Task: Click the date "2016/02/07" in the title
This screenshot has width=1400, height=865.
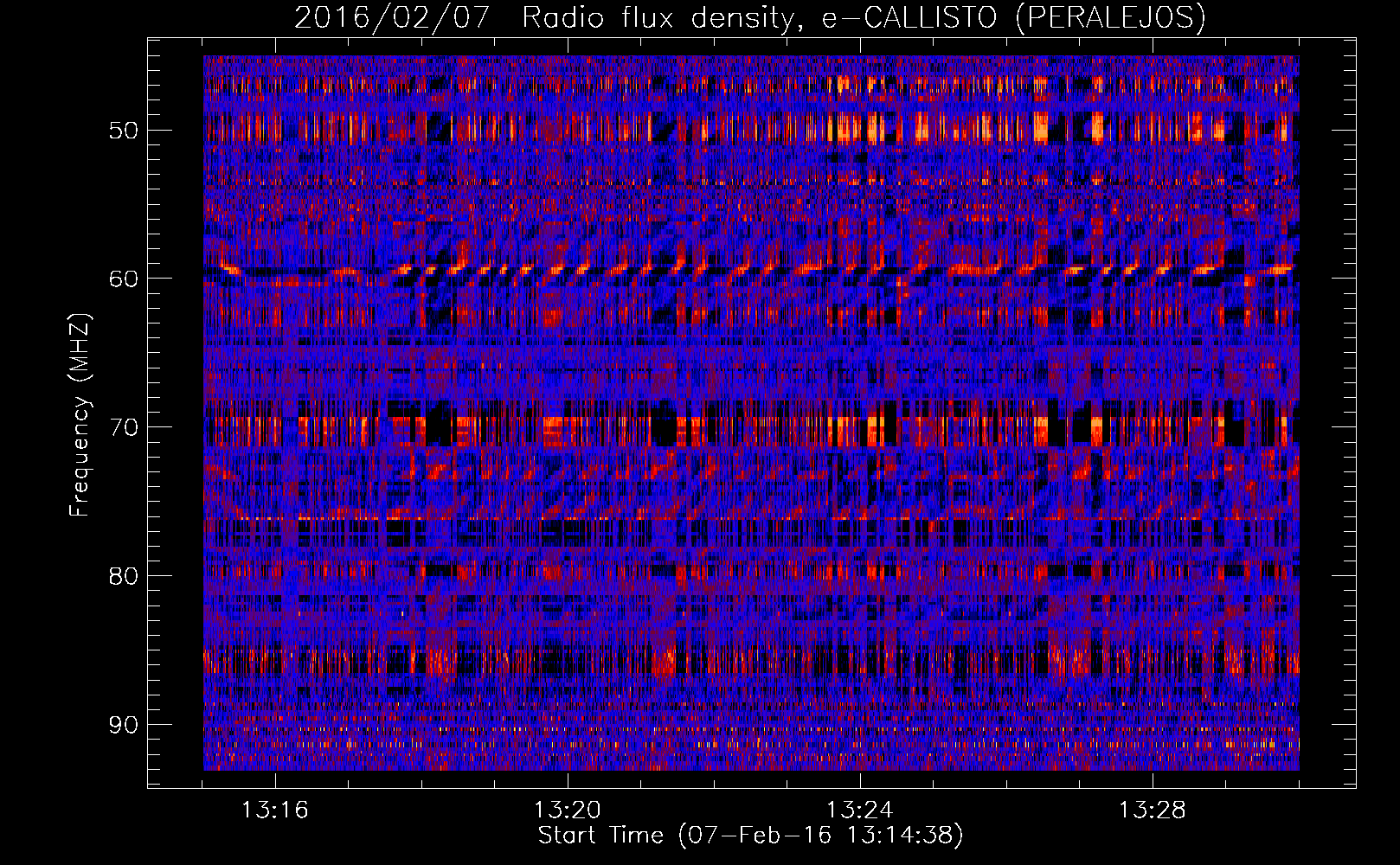Action: pos(392,17)
